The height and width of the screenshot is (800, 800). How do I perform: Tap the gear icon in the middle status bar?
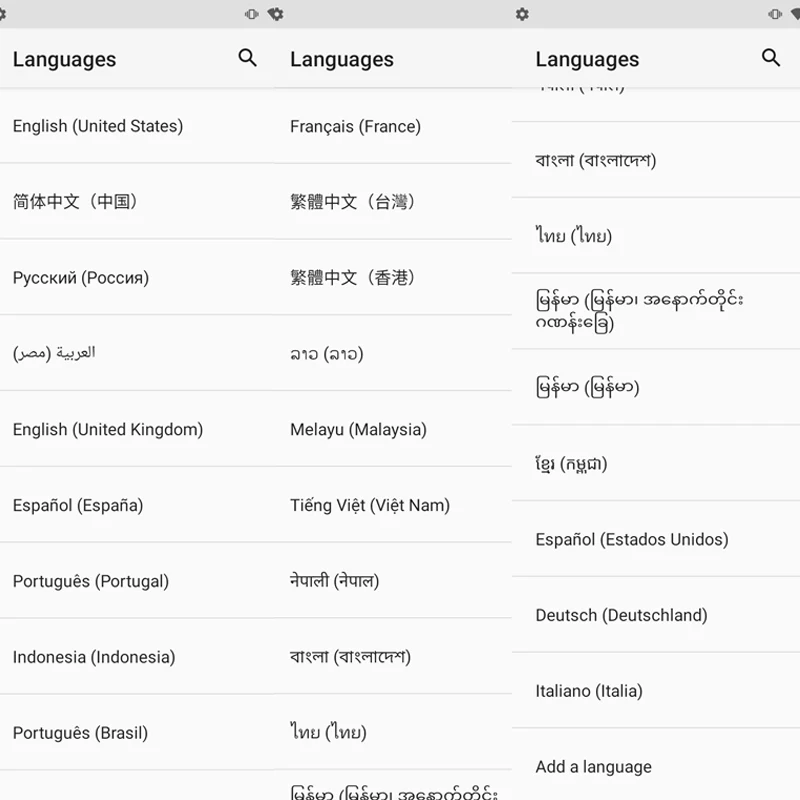276,14
